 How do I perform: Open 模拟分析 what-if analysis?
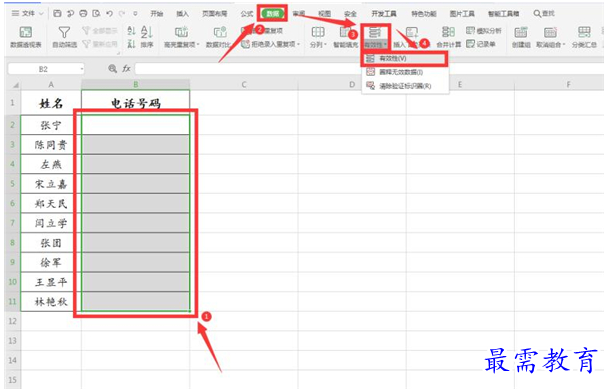coord(483,31)
